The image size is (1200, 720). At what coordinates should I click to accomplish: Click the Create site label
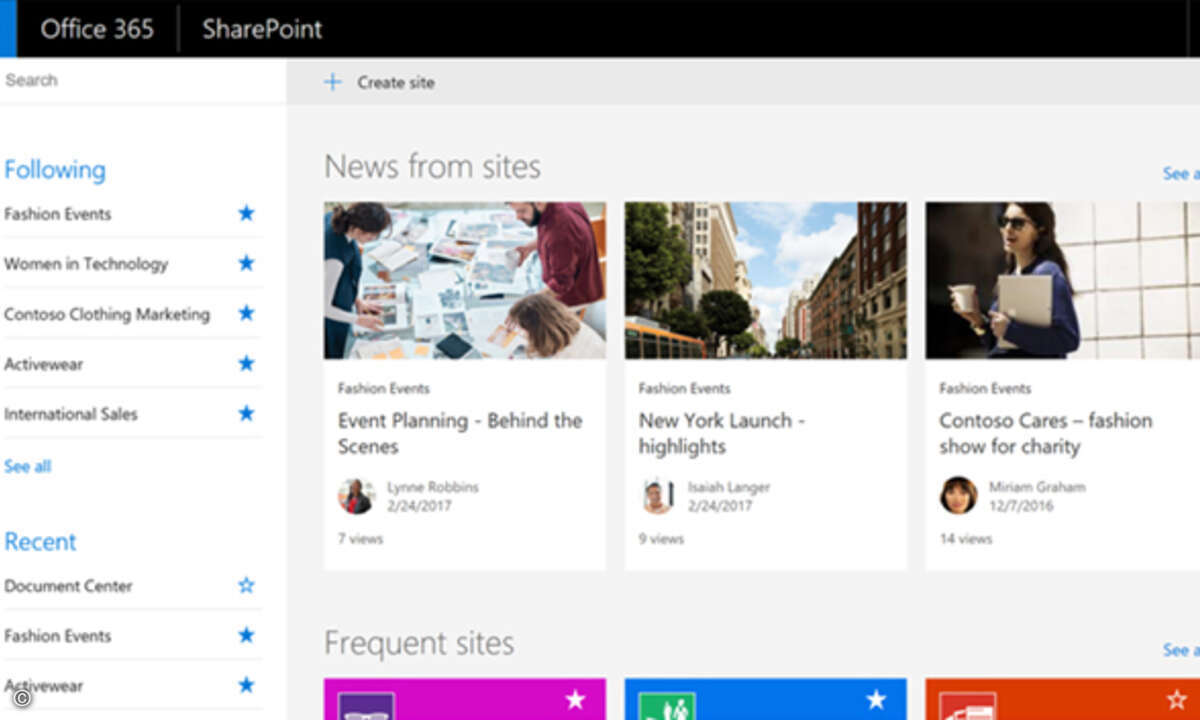[x=396, y=83]
